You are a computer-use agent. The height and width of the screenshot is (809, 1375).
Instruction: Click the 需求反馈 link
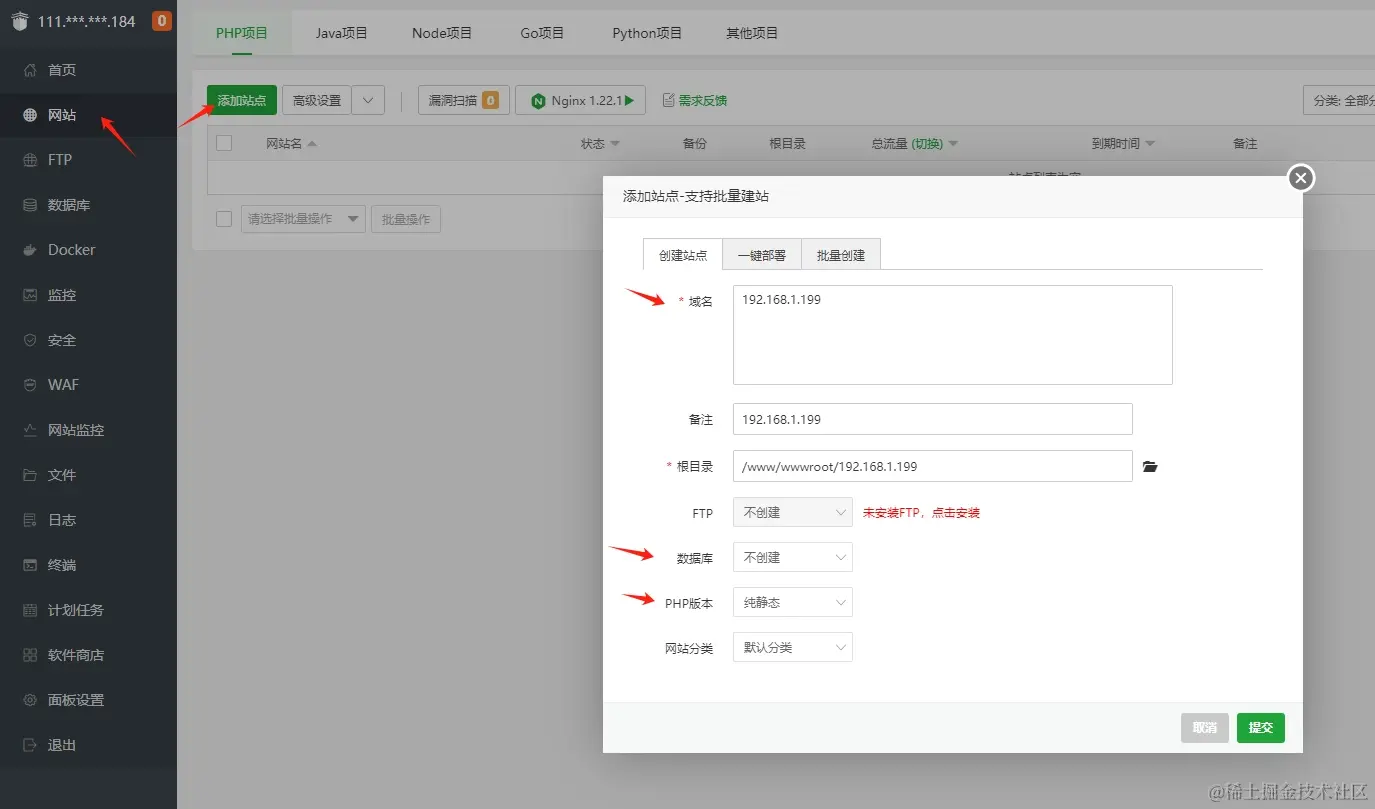point(703,100)
